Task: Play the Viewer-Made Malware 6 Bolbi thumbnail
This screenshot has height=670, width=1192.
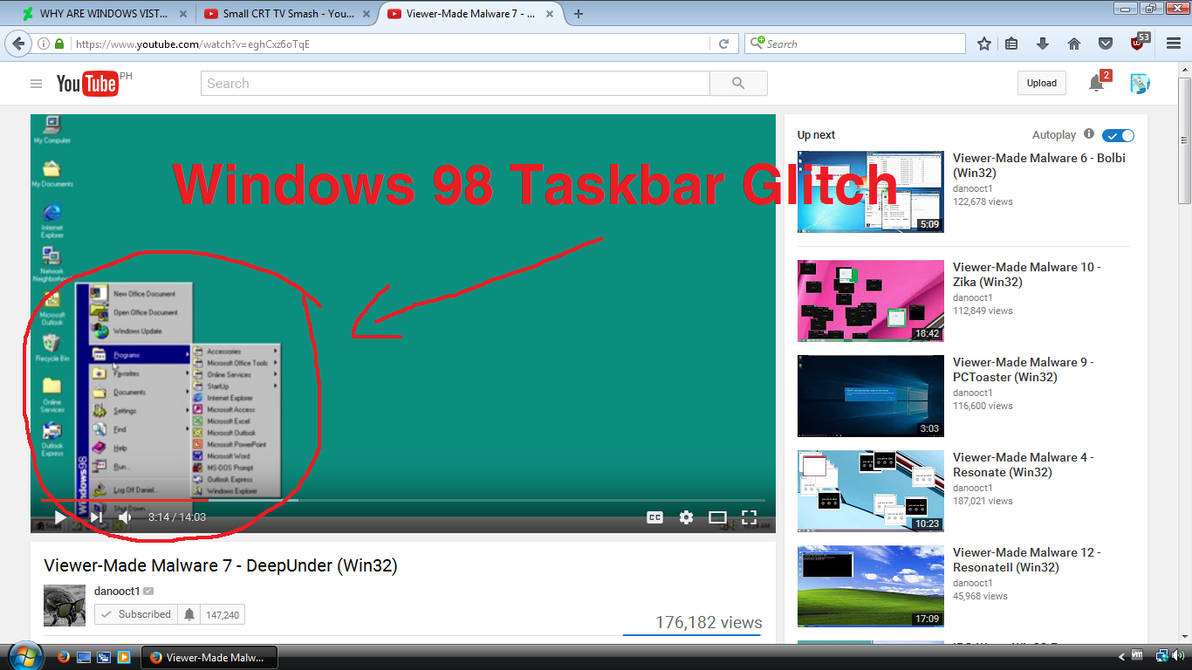Action: click(x=869, y=190)
